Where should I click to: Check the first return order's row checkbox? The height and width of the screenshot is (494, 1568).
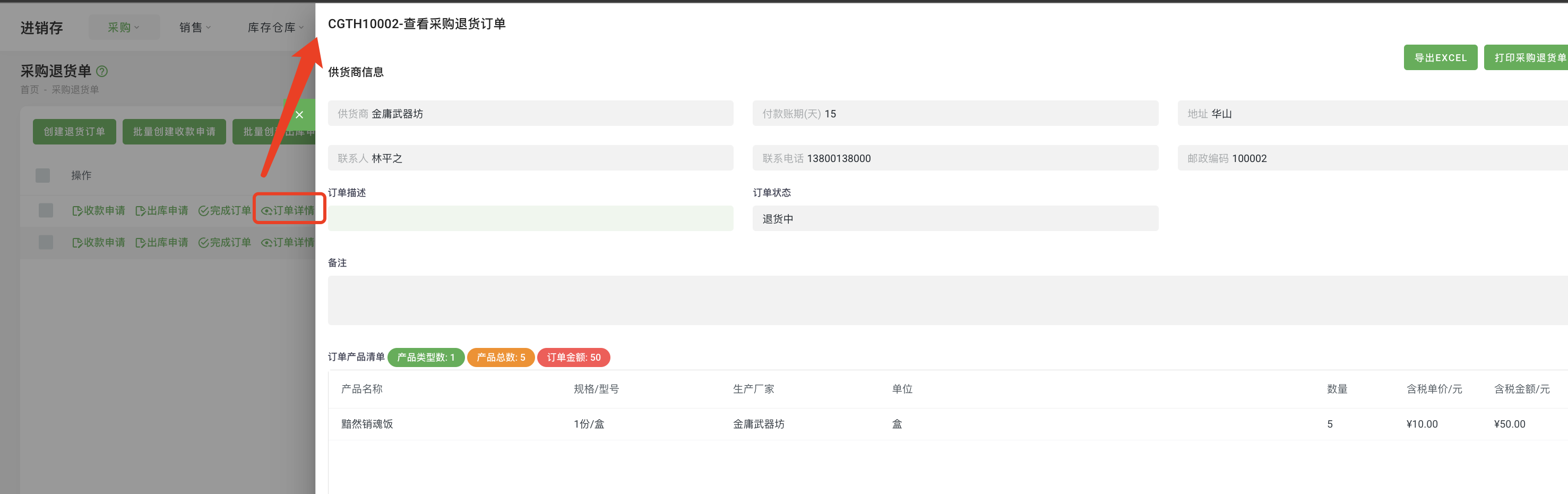point(46,210)
